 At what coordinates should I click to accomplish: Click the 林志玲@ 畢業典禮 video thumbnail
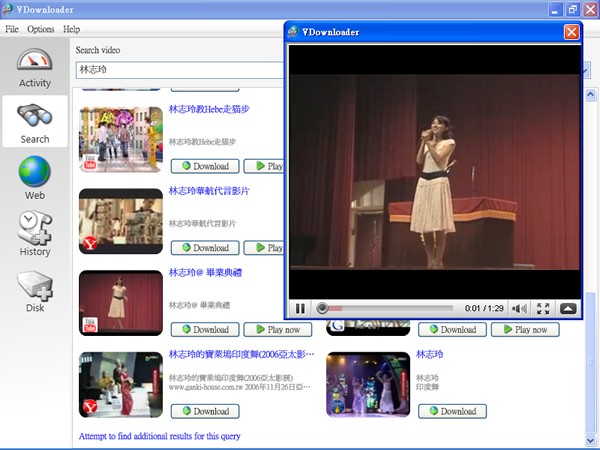click(120, 303)
